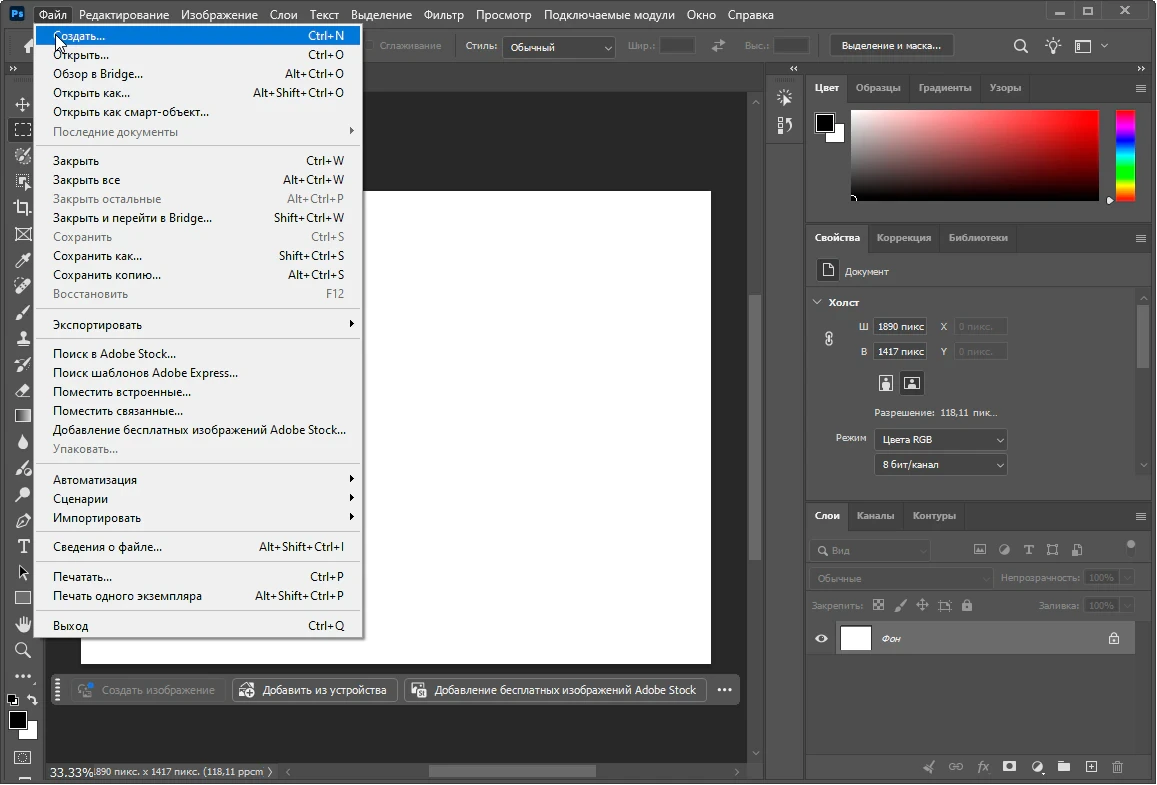
Task: Expand the Автоматизация submenu
Action: (199, 480)
